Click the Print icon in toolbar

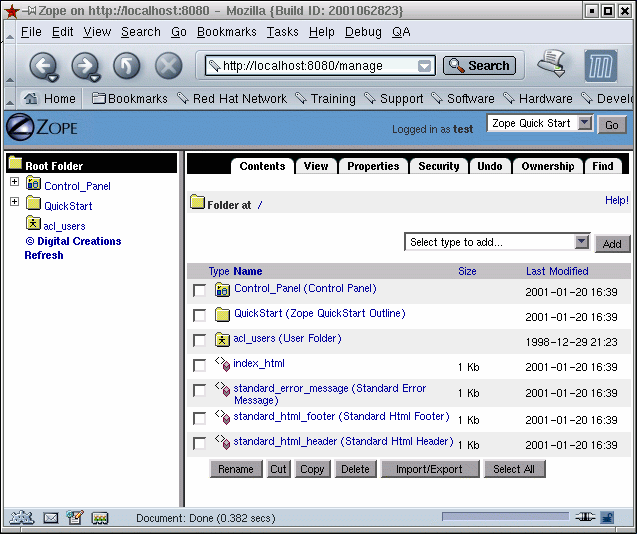(551, 65)
